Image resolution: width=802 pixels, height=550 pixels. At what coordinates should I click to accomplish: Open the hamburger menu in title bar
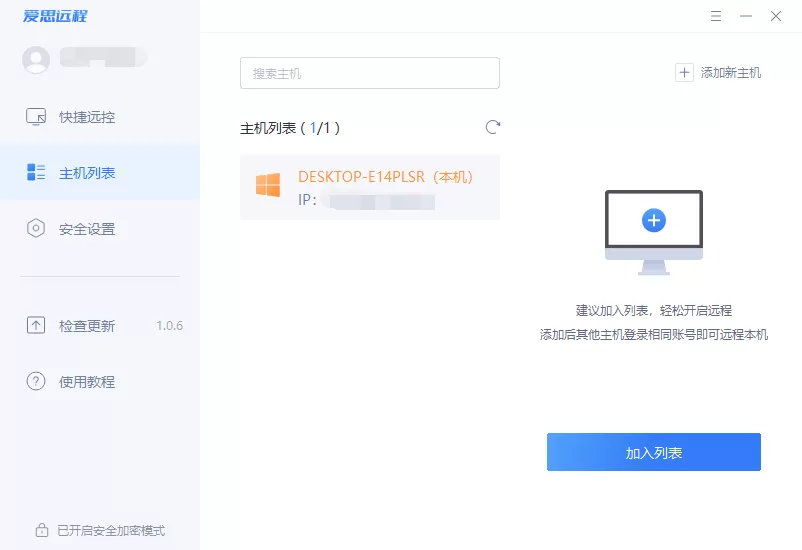(716, 16)
